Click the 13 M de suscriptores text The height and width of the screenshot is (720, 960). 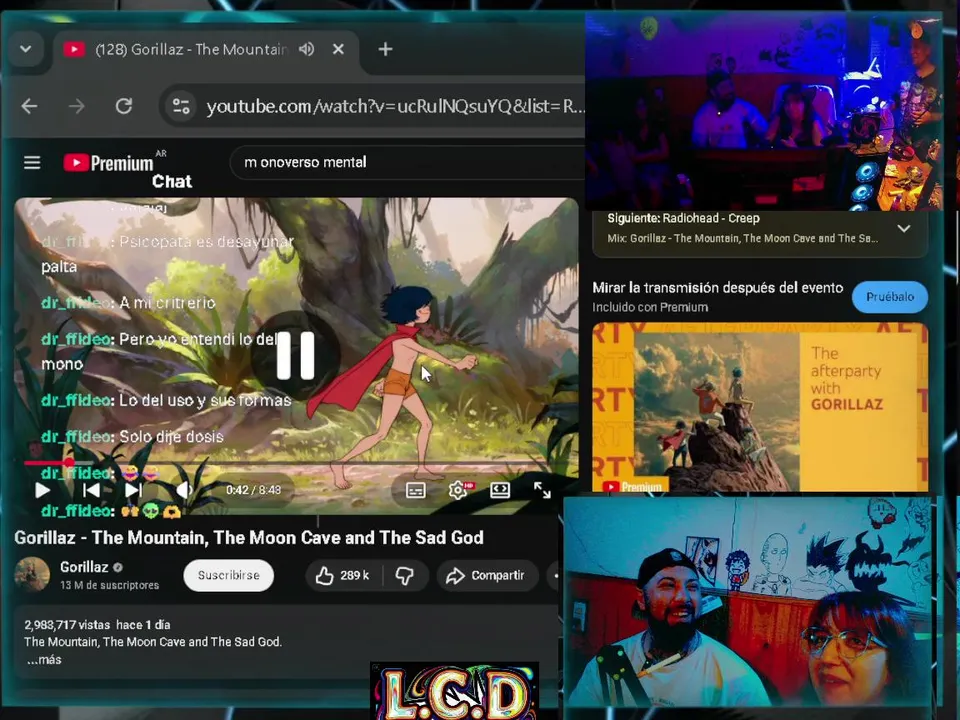[110, 585]
